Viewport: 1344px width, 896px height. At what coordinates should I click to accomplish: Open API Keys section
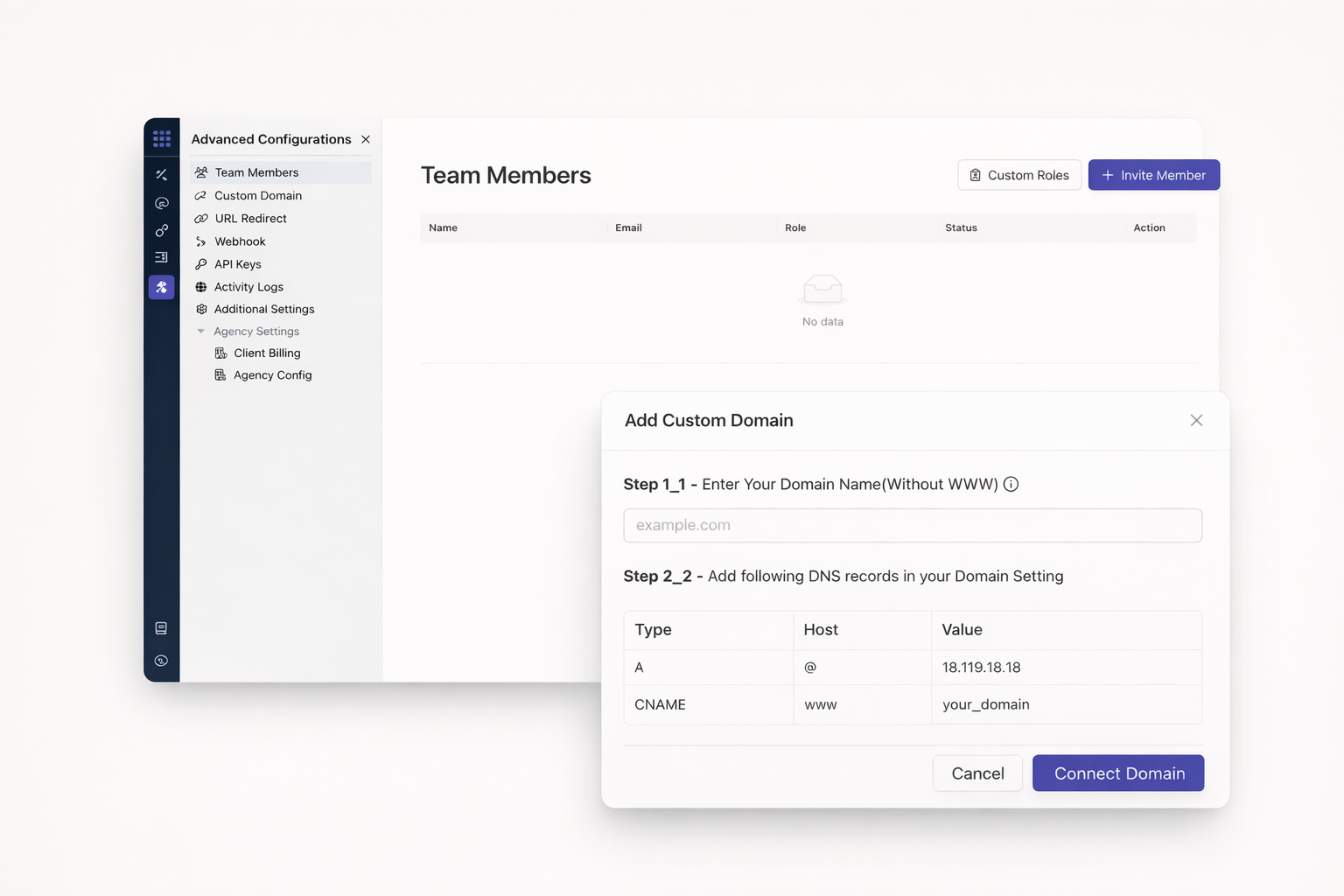[x=237, y=264]
